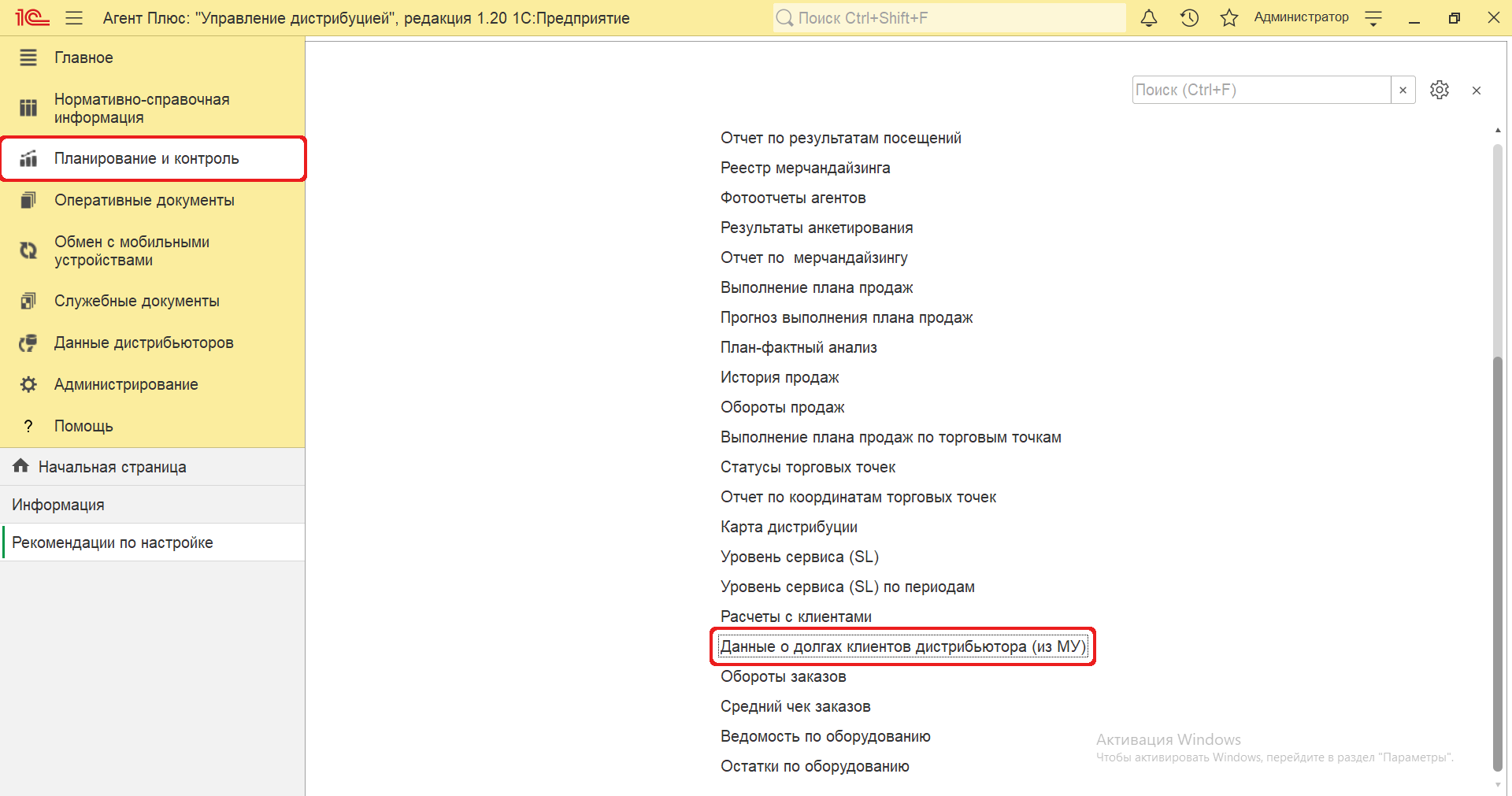Click Главное section icon
The height and width of the screenshot is (796, 1512).
(28, 57)
